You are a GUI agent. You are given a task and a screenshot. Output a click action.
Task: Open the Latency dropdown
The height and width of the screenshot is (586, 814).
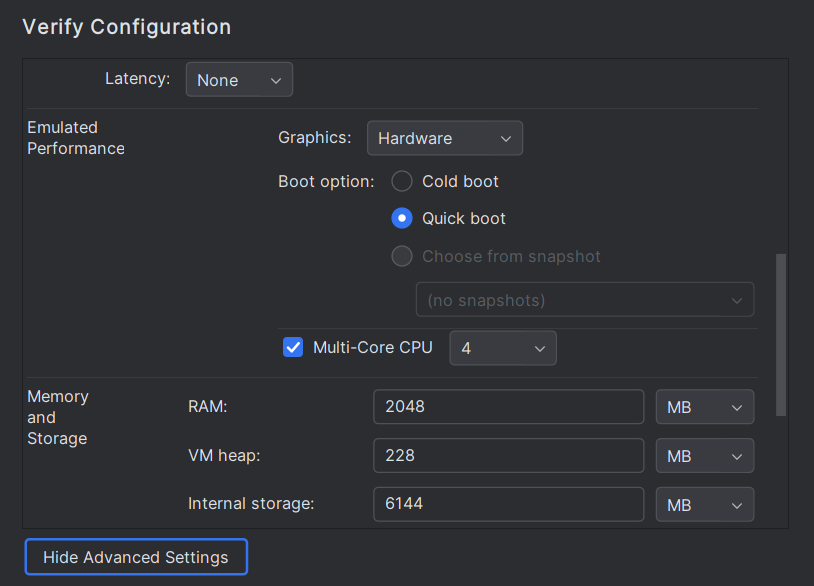point(239,80)
